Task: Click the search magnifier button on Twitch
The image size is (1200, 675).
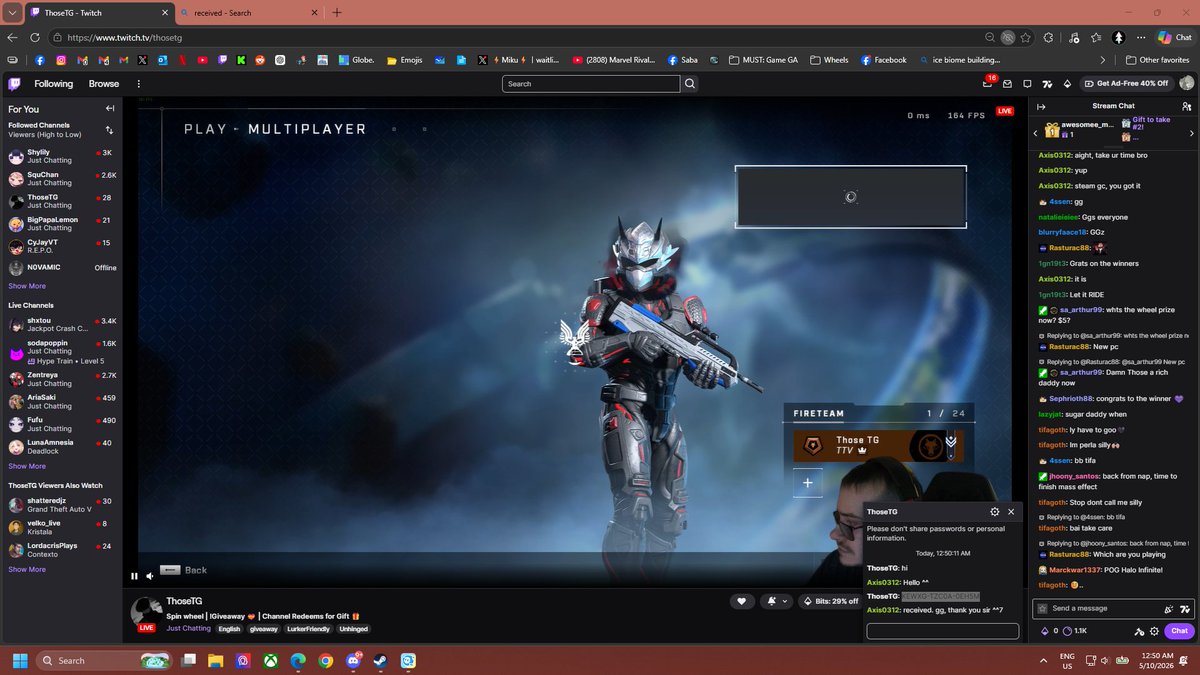Action: pos(689,84)
